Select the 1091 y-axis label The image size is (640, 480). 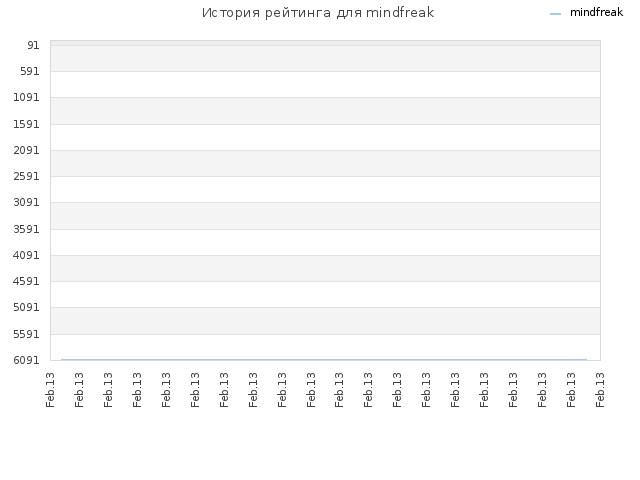coord(27,98)
